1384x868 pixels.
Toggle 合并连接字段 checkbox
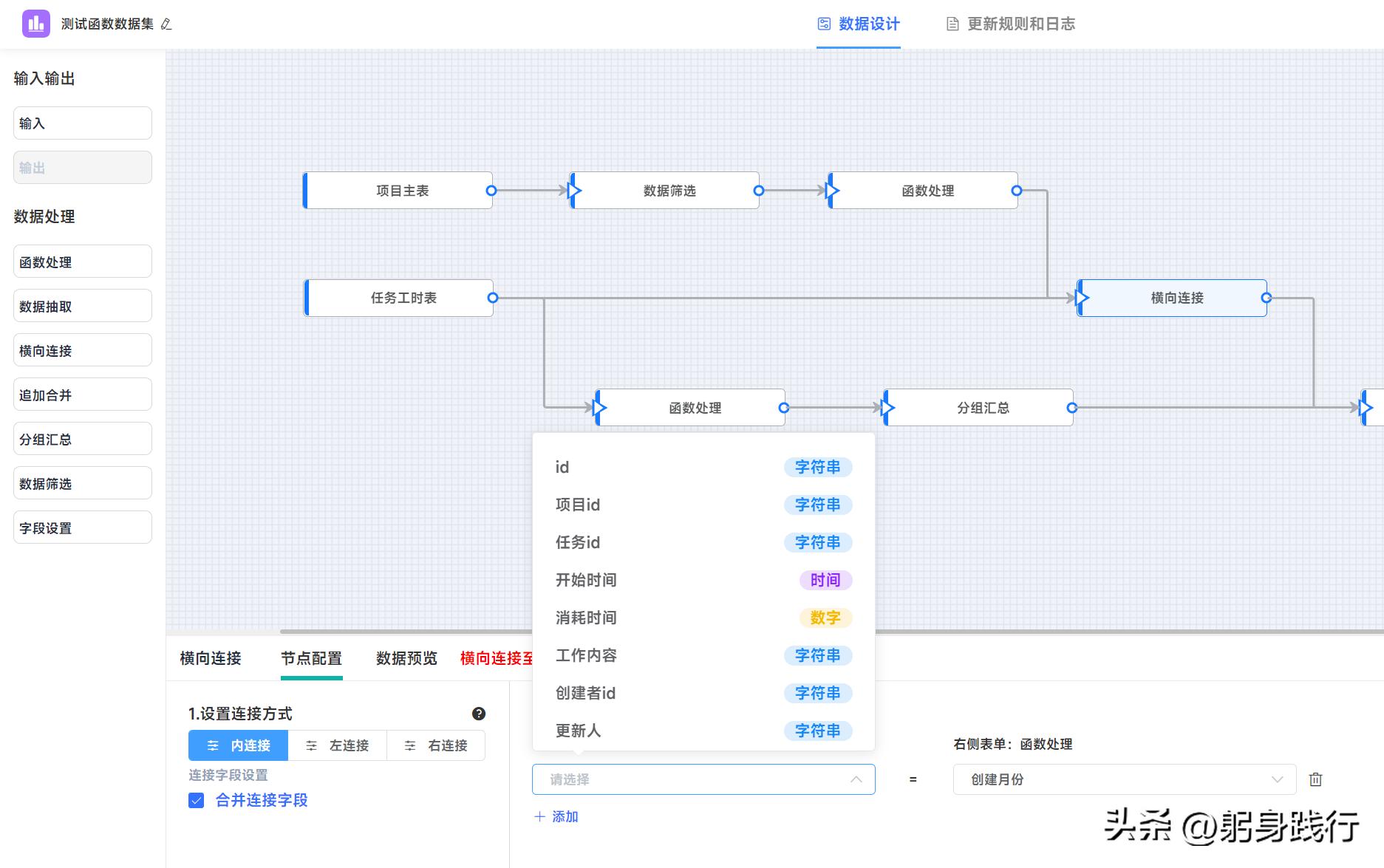[196, 800]
